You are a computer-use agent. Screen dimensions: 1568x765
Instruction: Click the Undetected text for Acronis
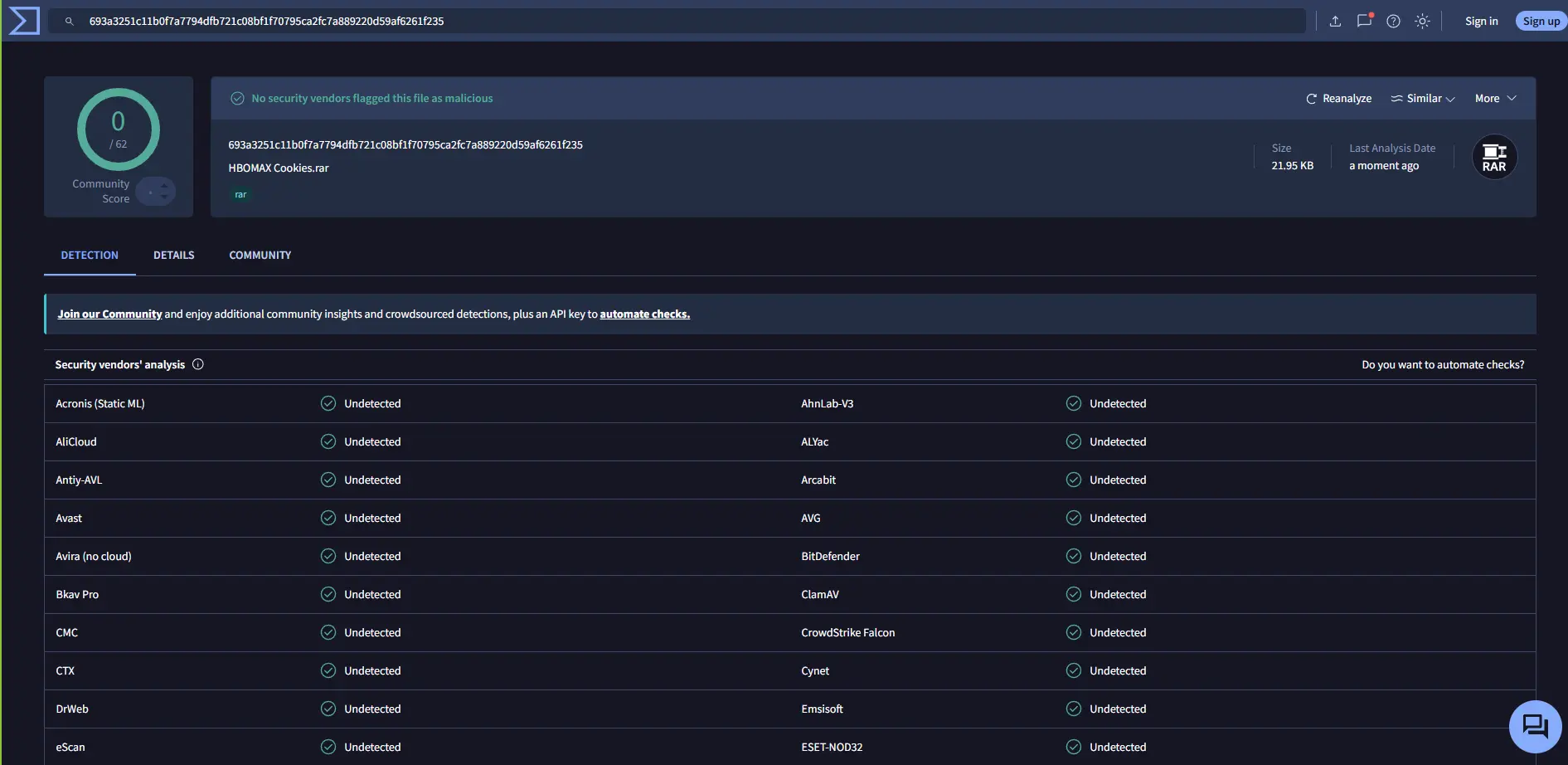(372, 404)
